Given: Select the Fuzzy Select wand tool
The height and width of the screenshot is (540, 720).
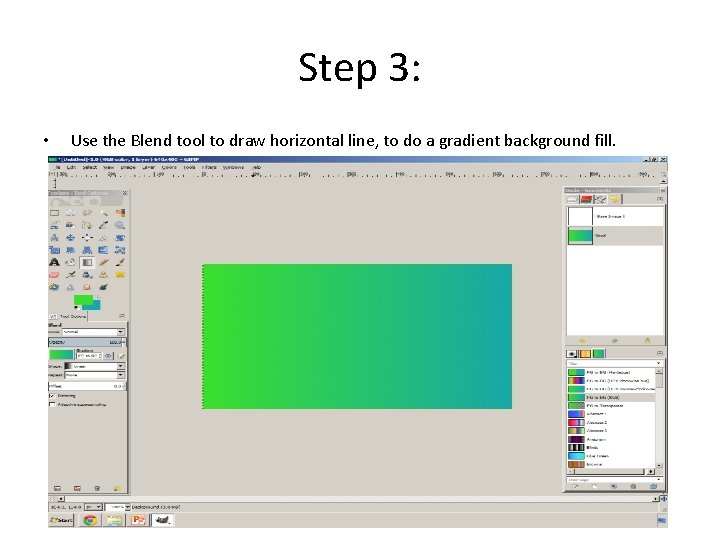Looking at the screenshot, I should coord(104,213).
